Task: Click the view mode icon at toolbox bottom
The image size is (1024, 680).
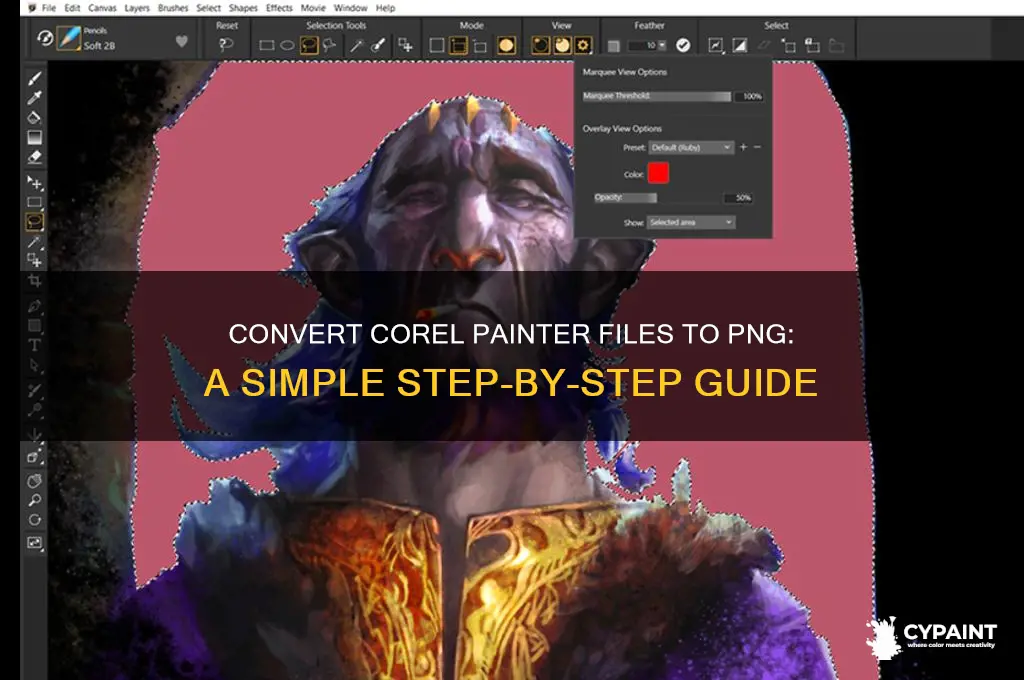Action: [x=35, y=543]
